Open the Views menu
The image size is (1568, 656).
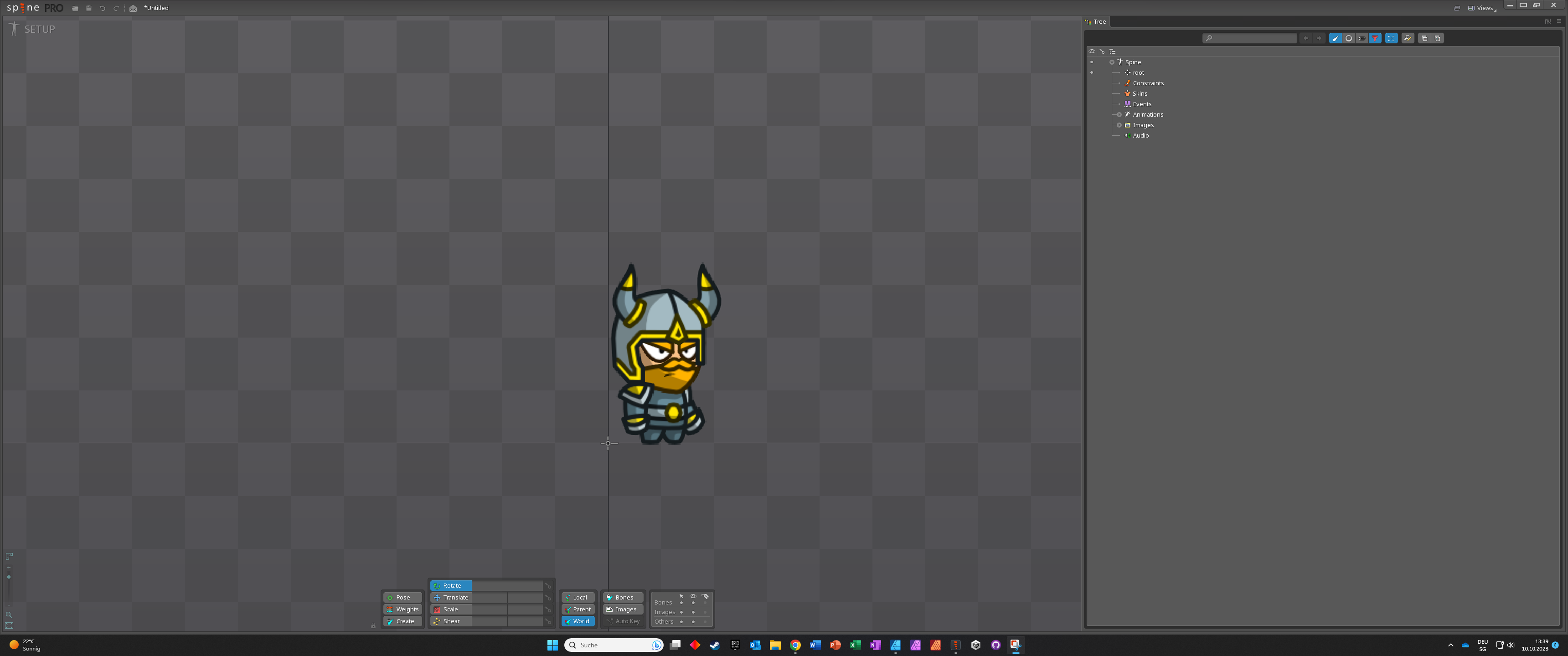pyautogui.click(x=1482, y=8)
